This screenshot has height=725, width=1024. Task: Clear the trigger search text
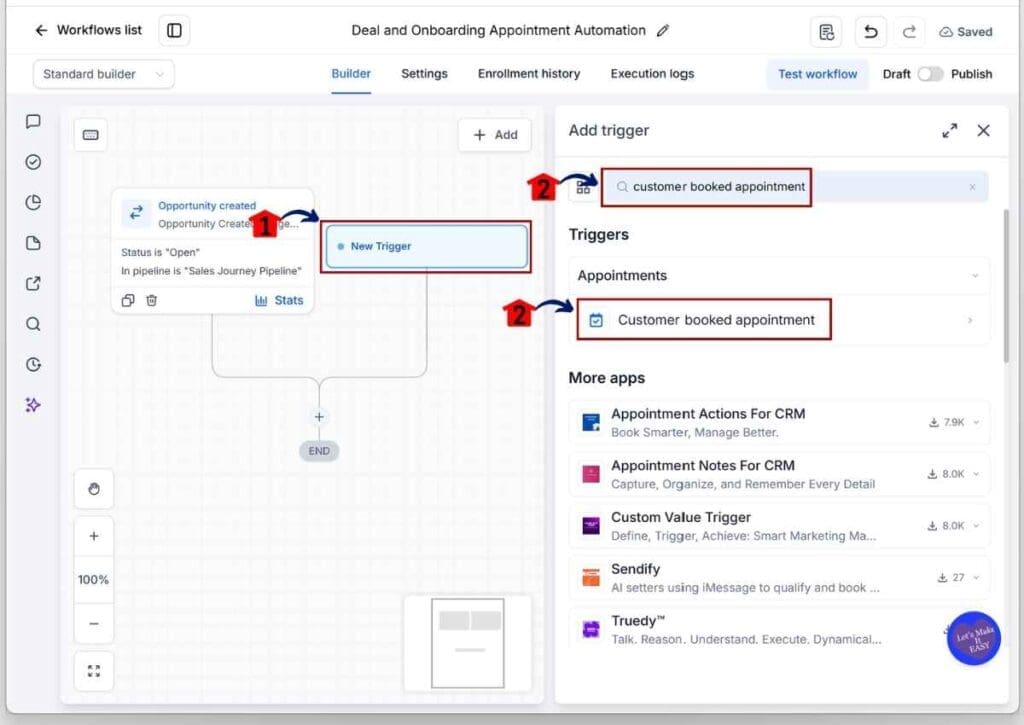pos(972,187)
